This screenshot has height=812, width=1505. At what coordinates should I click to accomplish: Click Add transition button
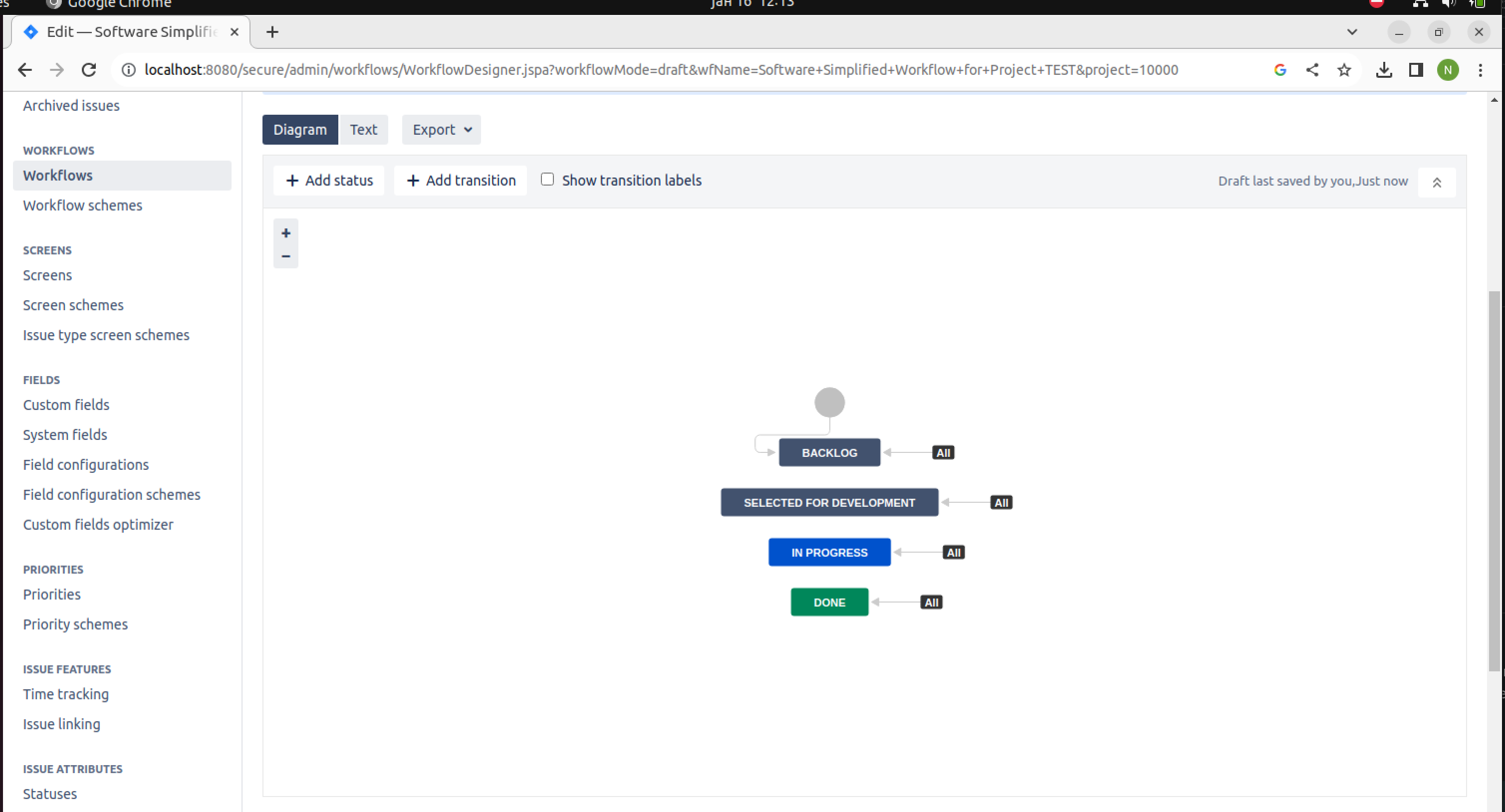(461, 181)
